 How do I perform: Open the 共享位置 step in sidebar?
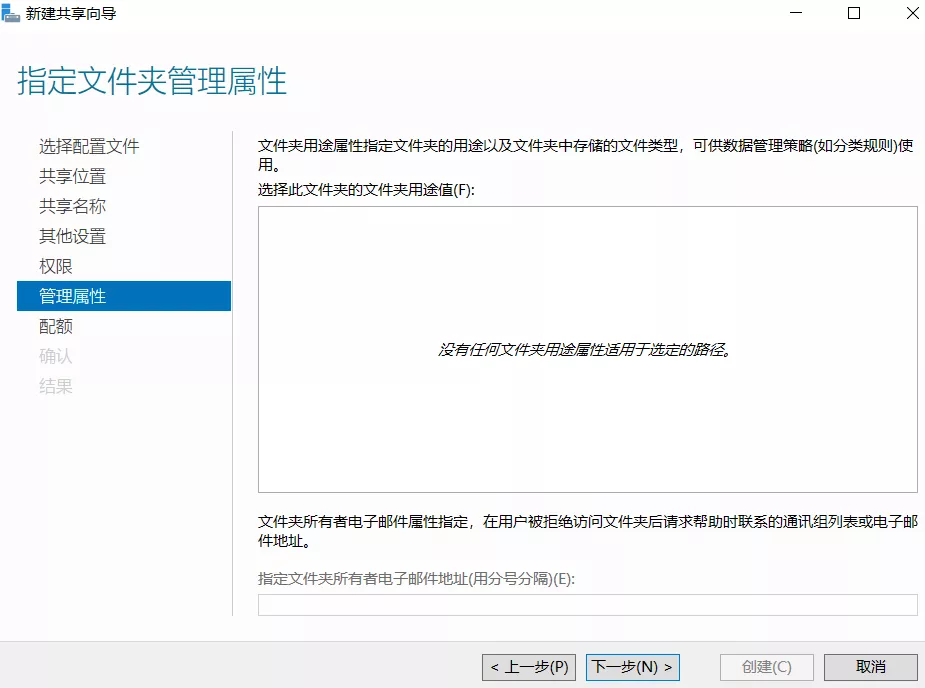click(x=72, y=176)
